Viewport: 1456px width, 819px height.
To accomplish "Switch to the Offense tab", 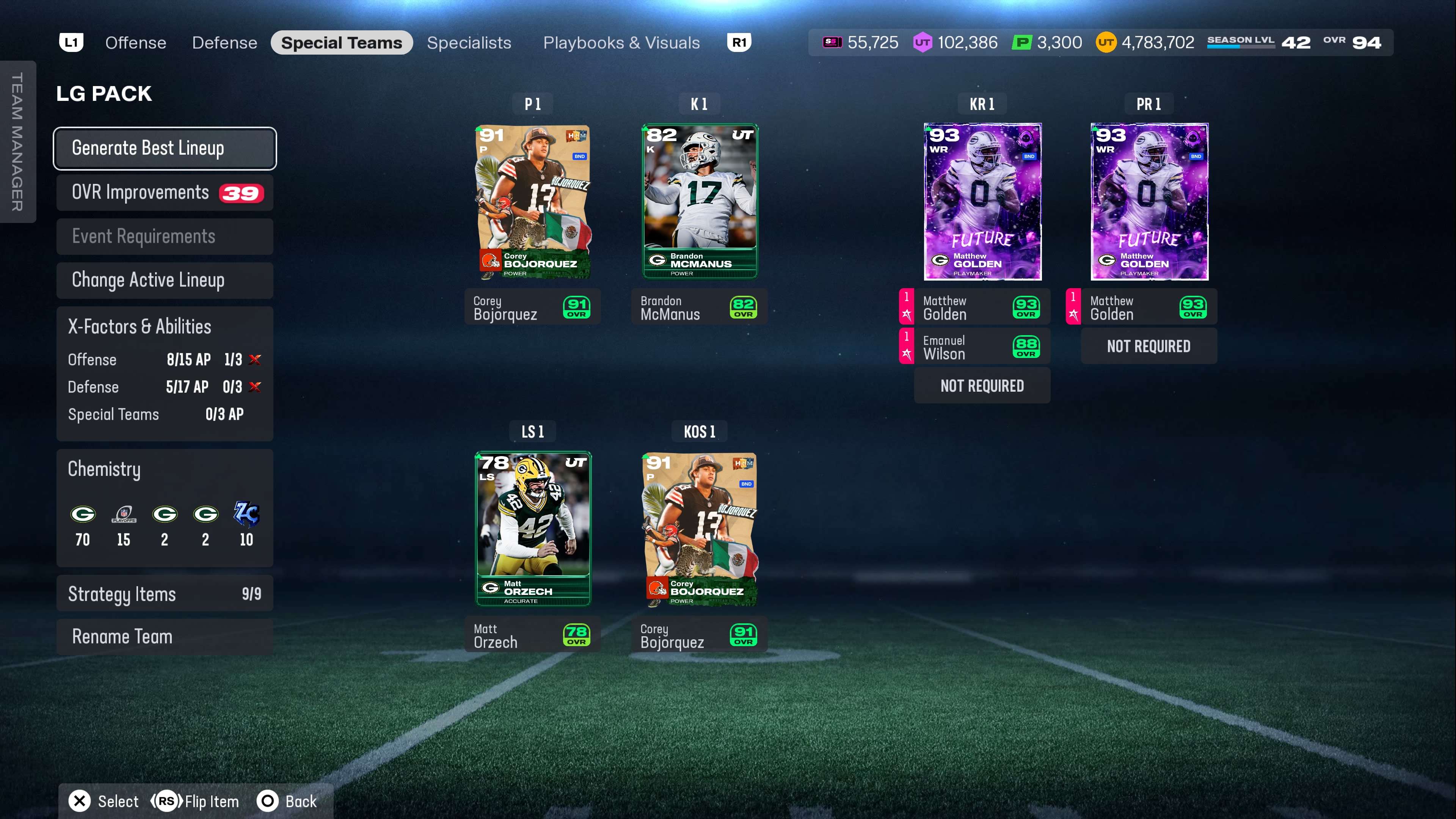I will click(136, 43).
